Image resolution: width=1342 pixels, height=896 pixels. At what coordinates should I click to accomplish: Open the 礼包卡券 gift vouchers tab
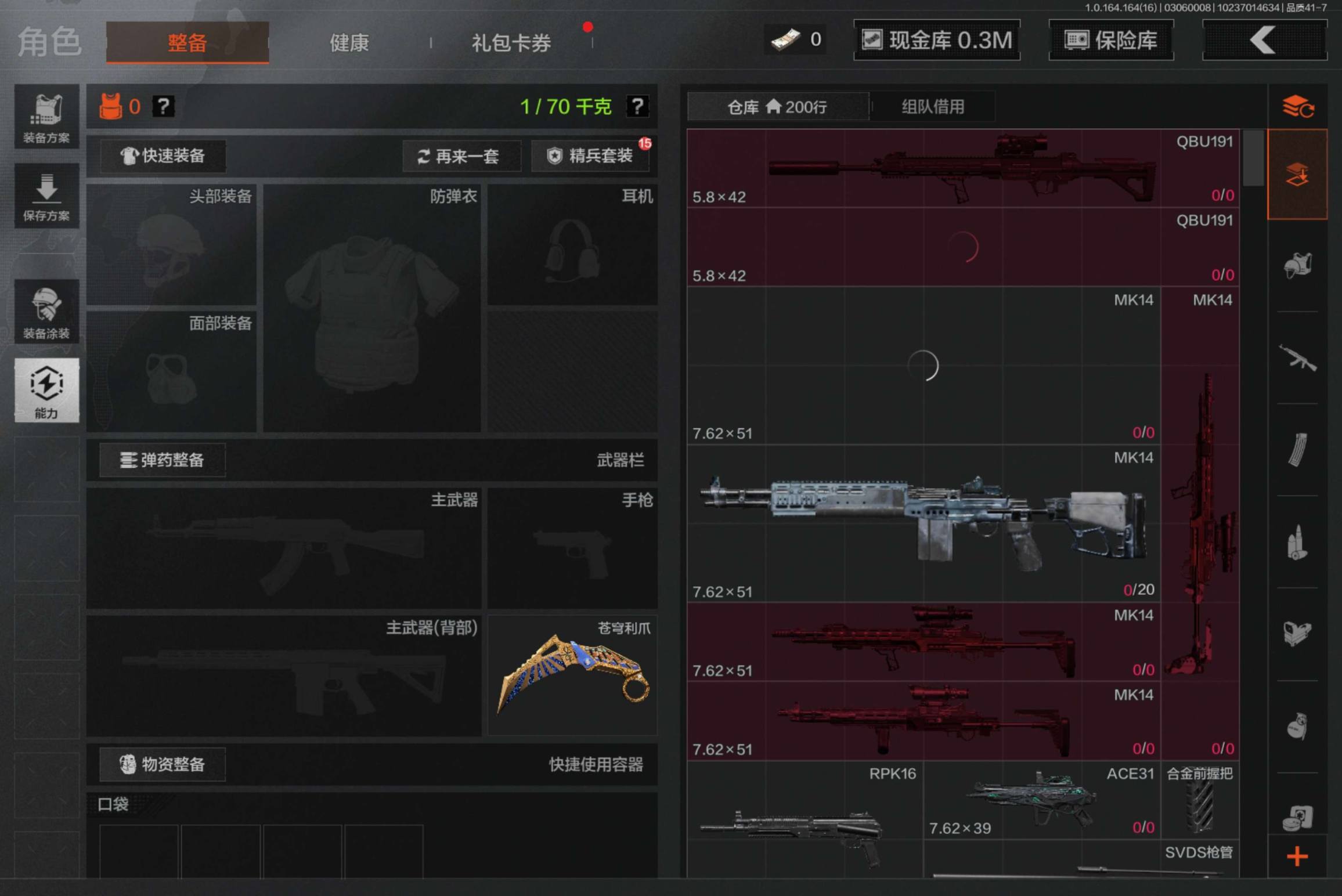pos(511,42)
